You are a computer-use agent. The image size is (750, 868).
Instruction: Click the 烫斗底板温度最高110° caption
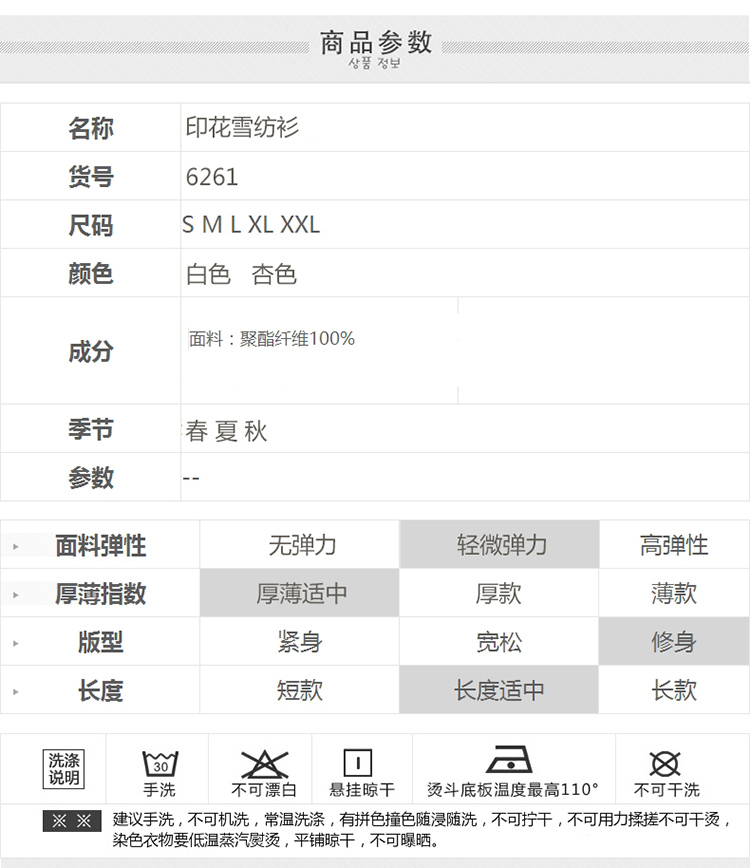click(x=513, y=789)
